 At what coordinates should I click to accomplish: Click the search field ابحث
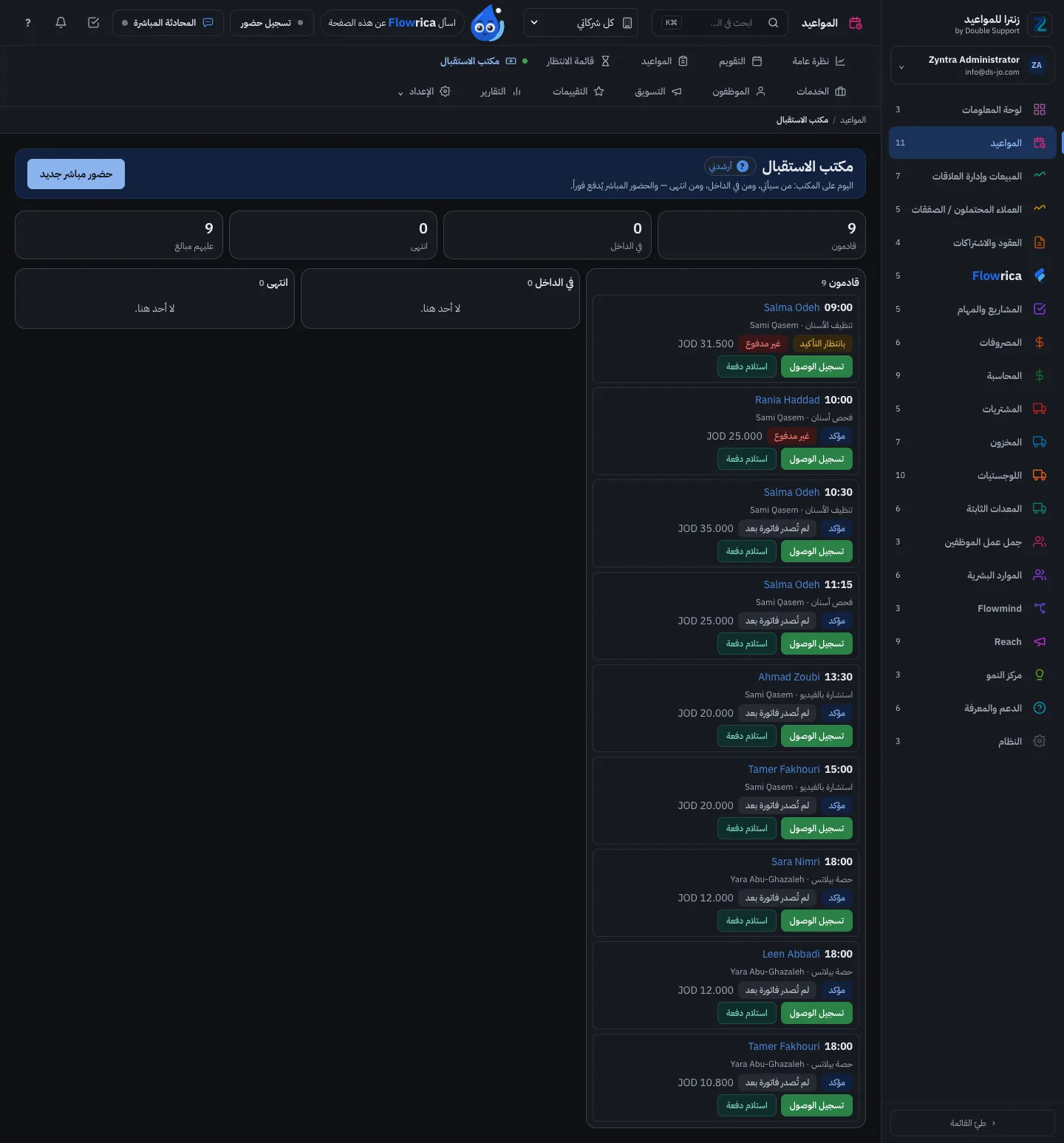tap(719, 23)
